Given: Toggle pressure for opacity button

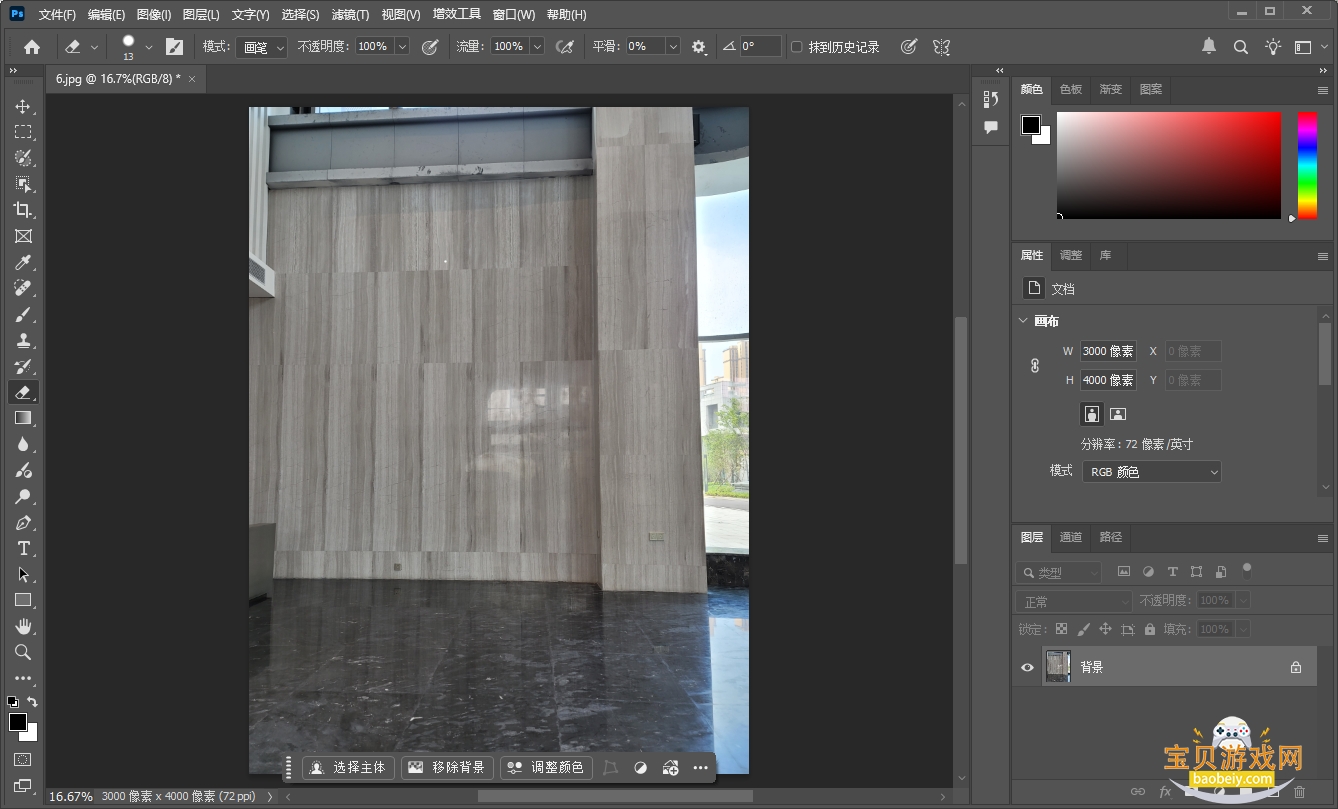Looking at the screenshot, I should click(x=430, y=47).
